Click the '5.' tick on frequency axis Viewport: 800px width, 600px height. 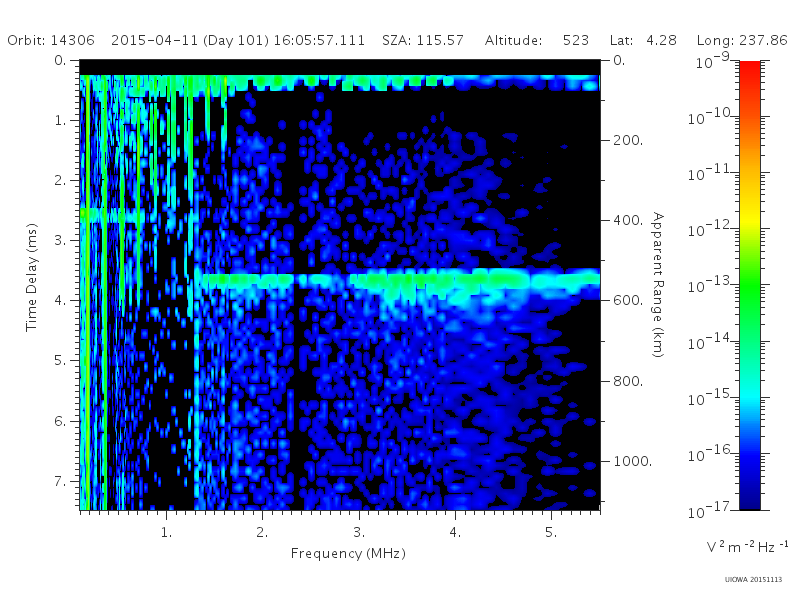(x=551, y=532)
